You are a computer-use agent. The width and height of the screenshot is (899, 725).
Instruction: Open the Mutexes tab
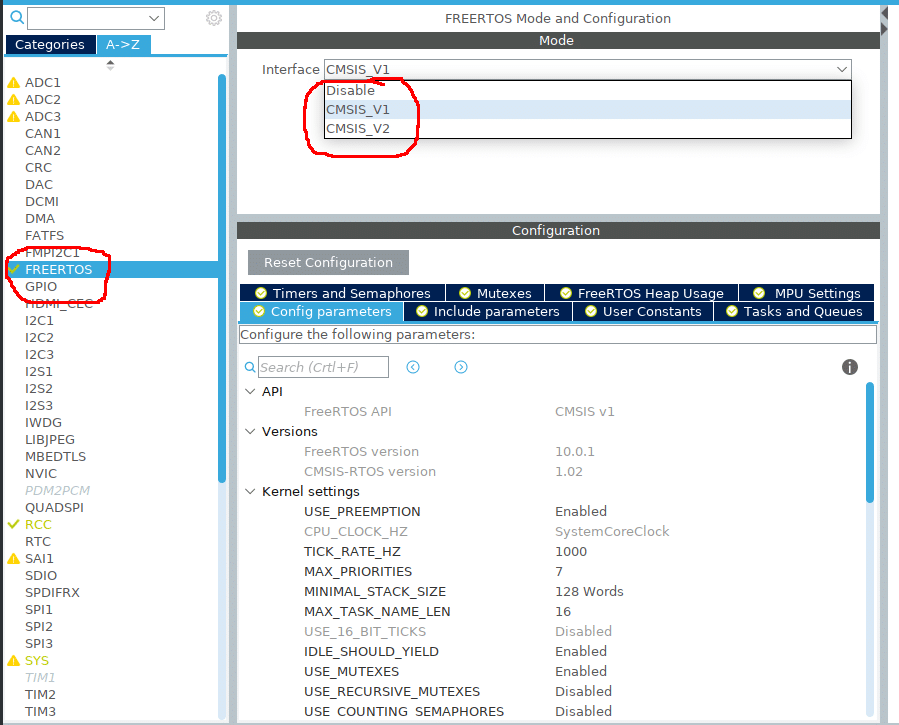[495, 293]
